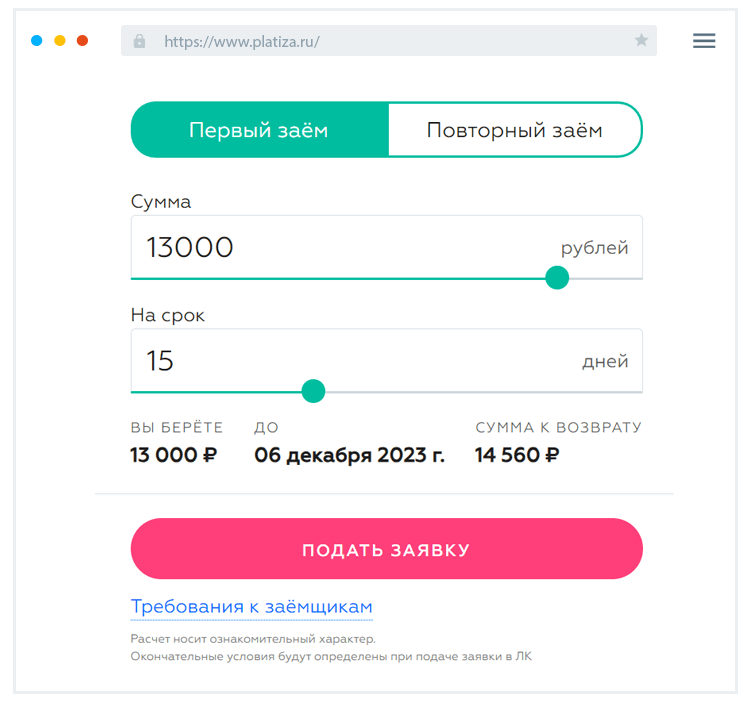Image resolution: width=751 pixels, height=709 pixels.
Task: Click the 13 000 ₽ borrowed amount
Action: (x=173, y=455)
